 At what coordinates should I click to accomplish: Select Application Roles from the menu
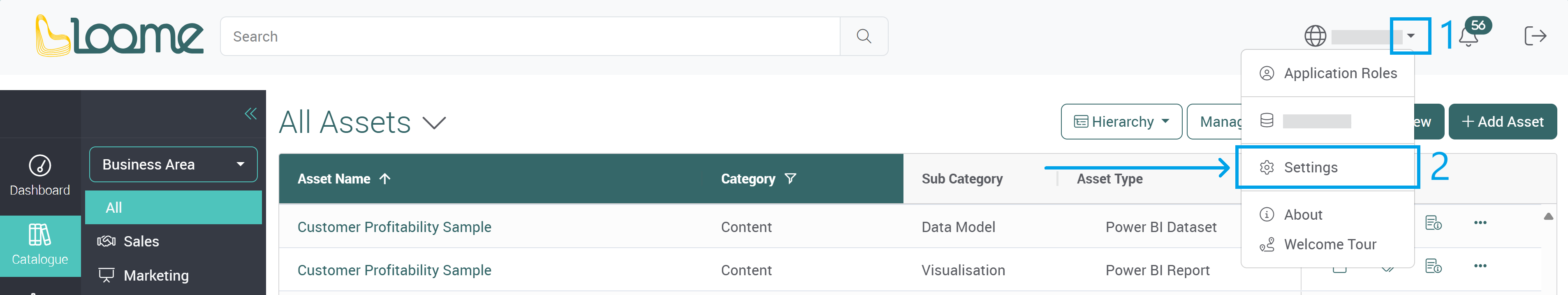[x=1327, y=73]
